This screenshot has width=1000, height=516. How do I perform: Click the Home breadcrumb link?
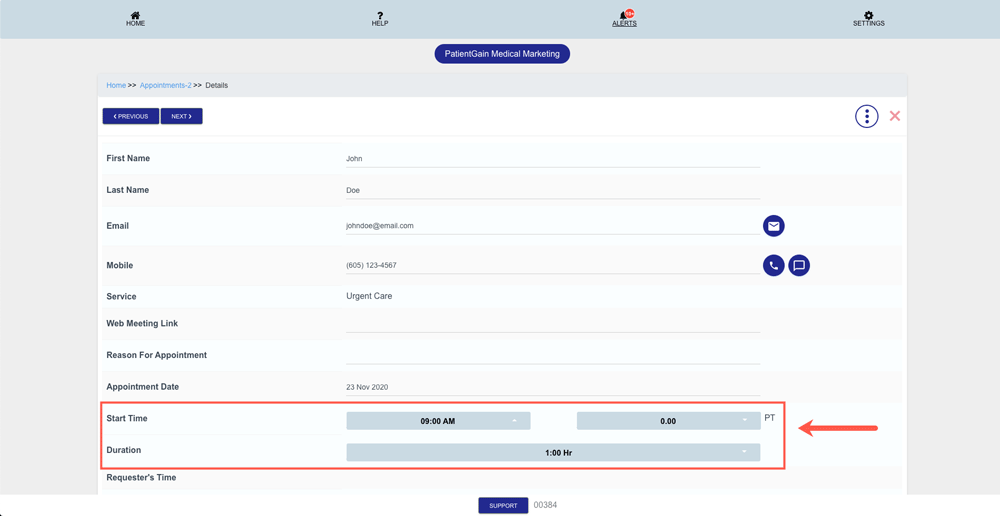pos(116,85)
